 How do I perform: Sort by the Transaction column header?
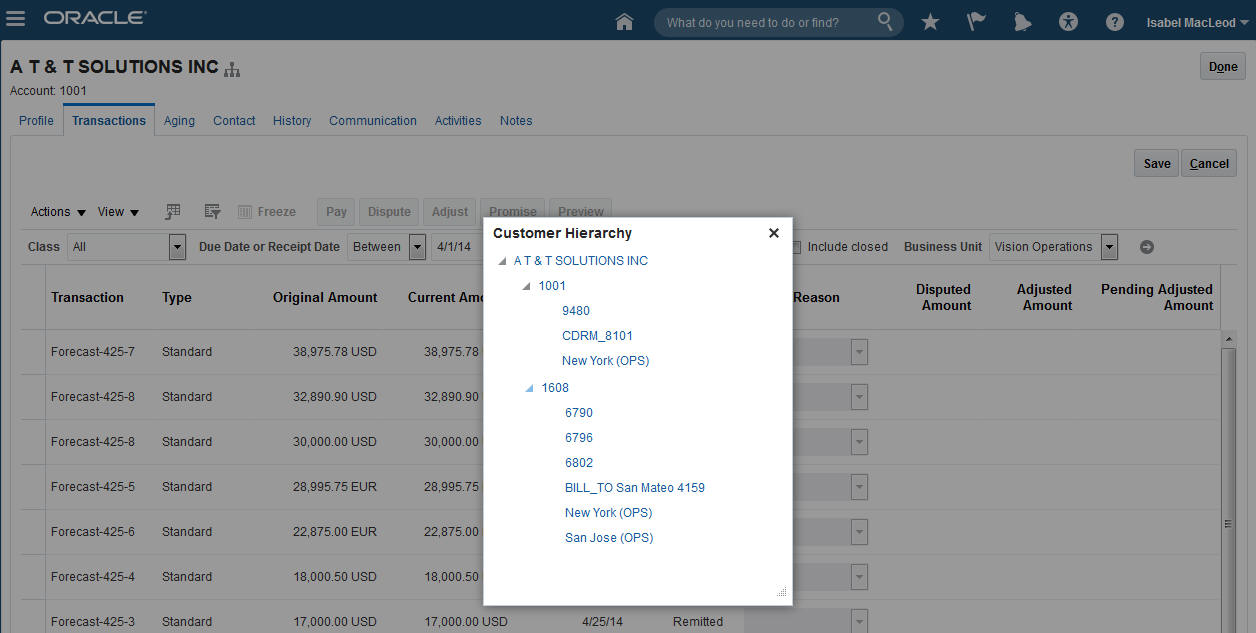(87, 297)
